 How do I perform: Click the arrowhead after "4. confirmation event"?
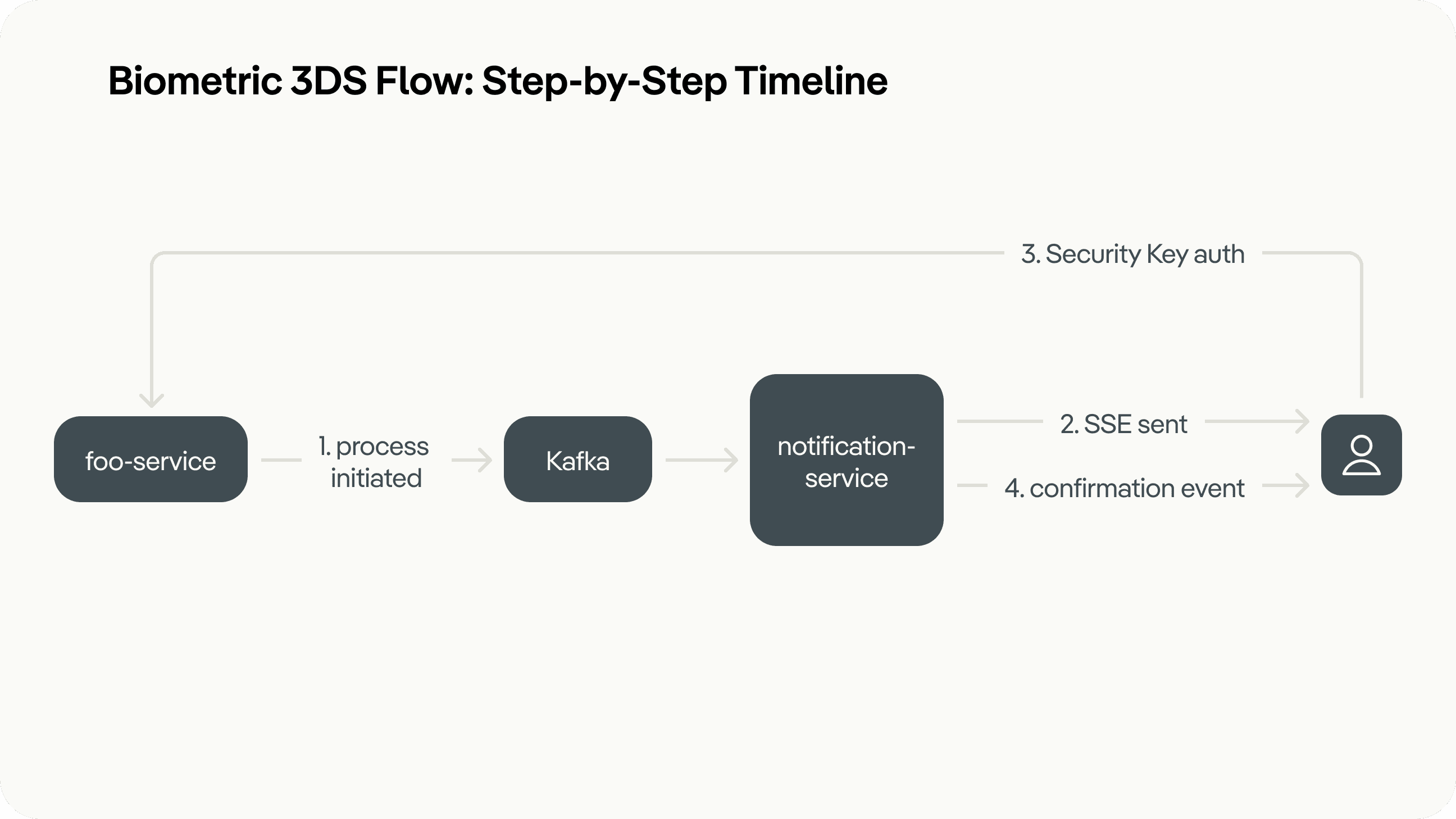[1301, 485]
